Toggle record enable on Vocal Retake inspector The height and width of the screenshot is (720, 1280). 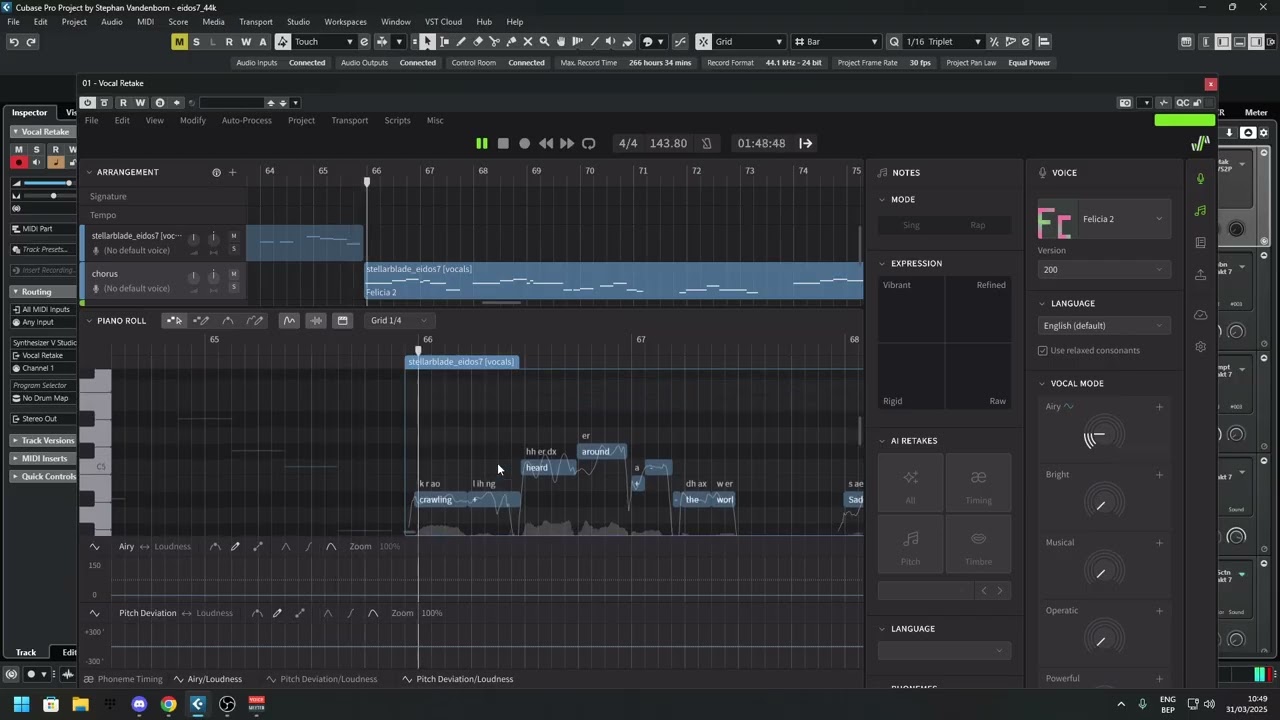tap(18, 162)
